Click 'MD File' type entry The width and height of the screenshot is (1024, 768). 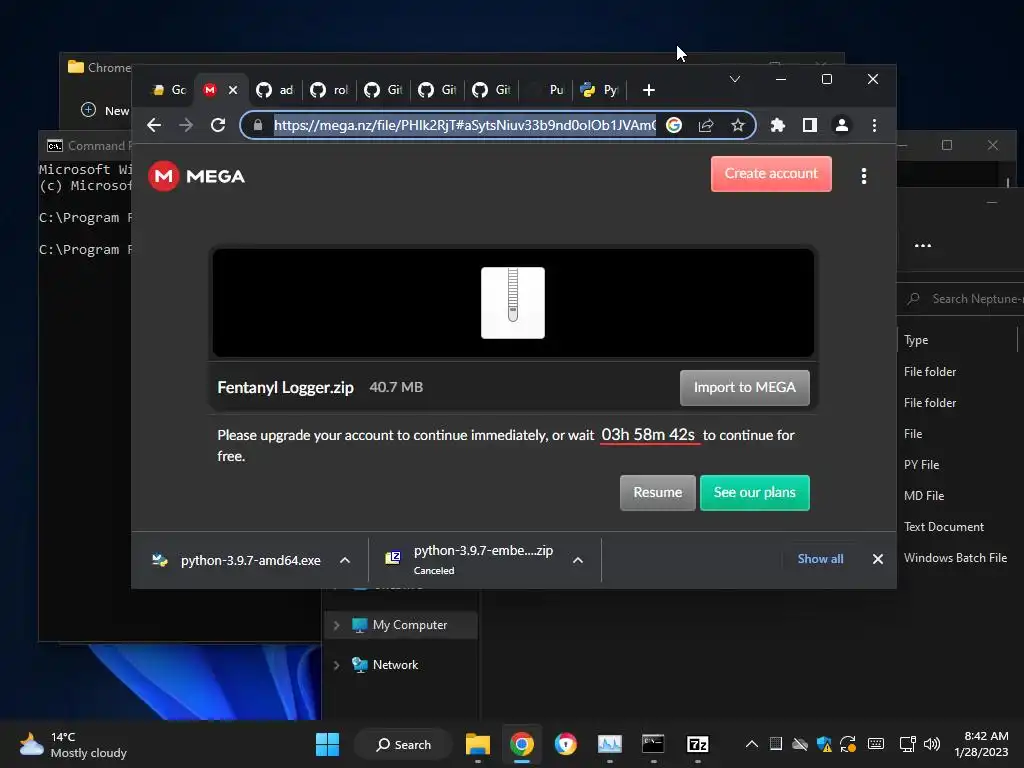[924, 496]
